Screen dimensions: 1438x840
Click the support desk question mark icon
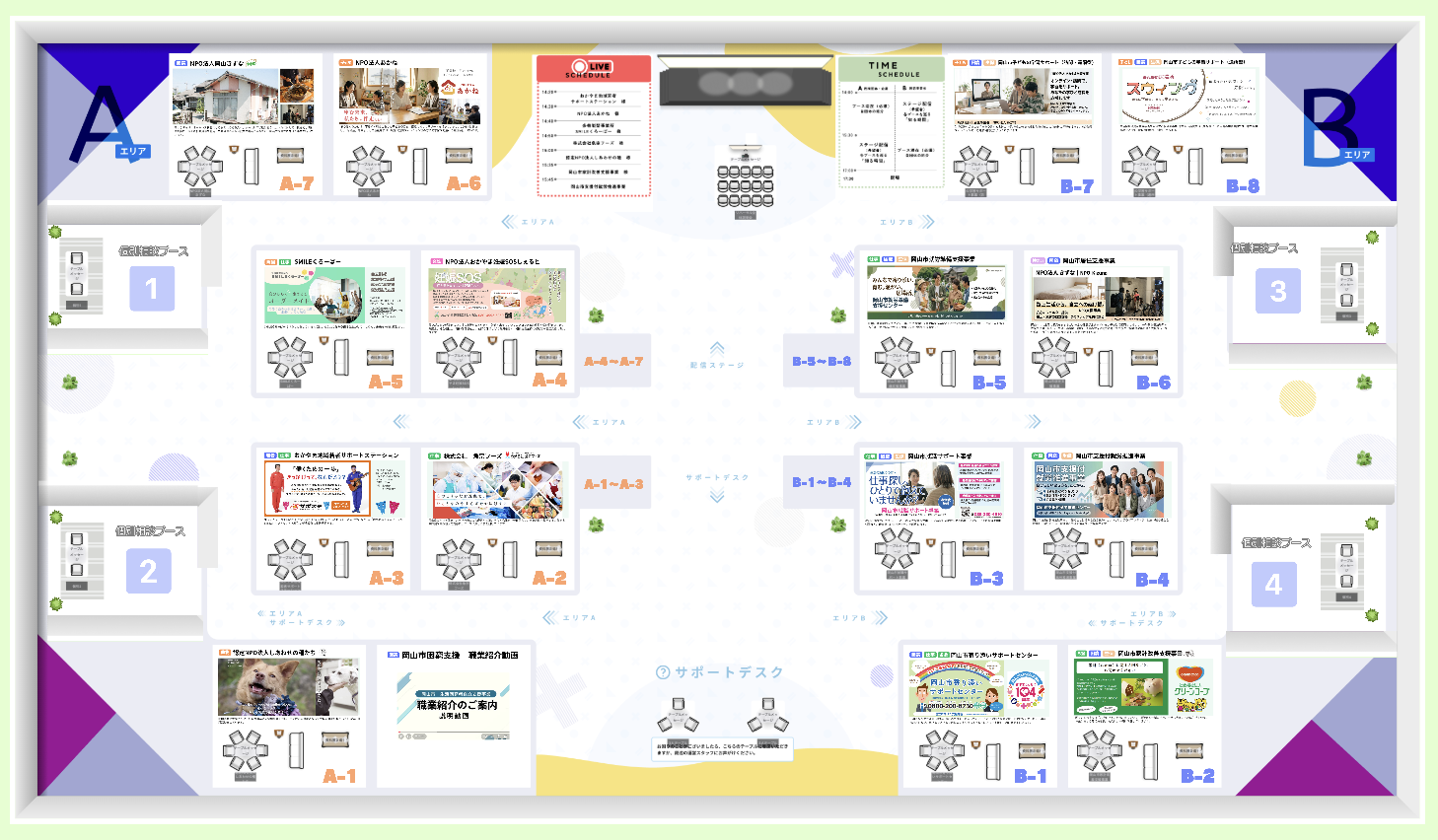coord(663,672)
